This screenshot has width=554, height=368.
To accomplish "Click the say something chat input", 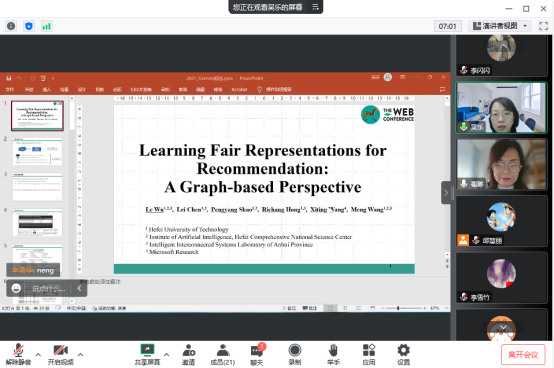I will point(49,289).
